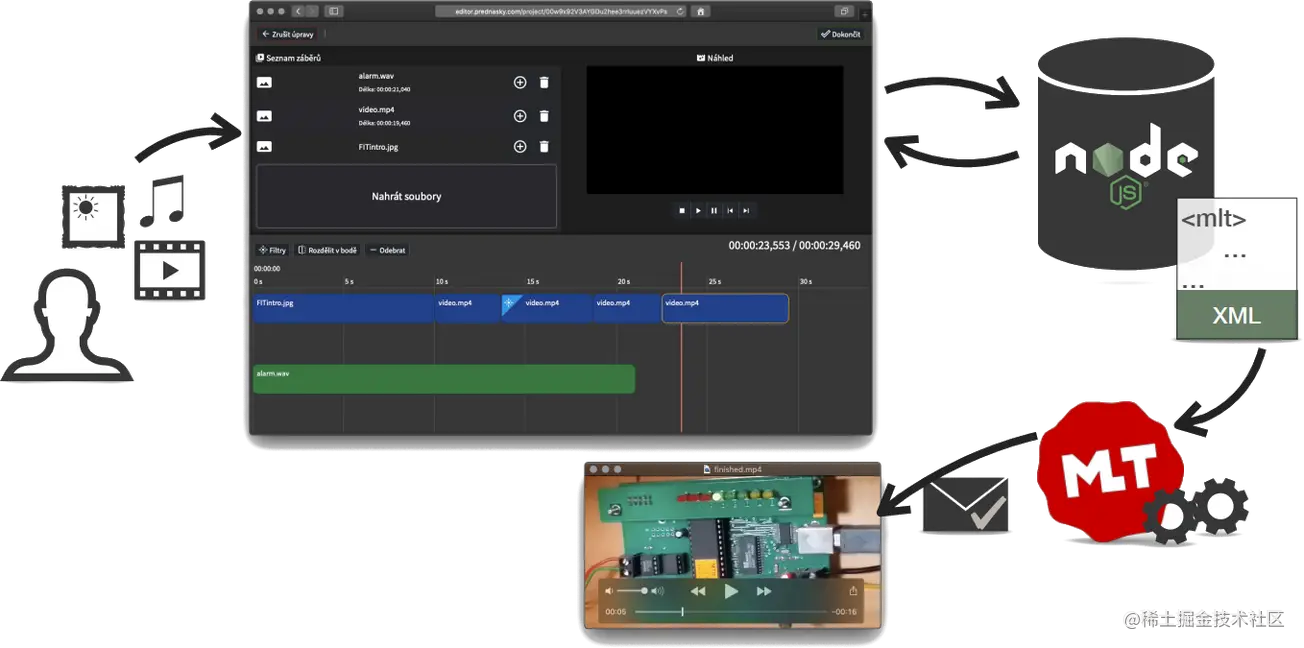Click the Odebrat remove button
The image size is (1304, 648).
(388, 250)
